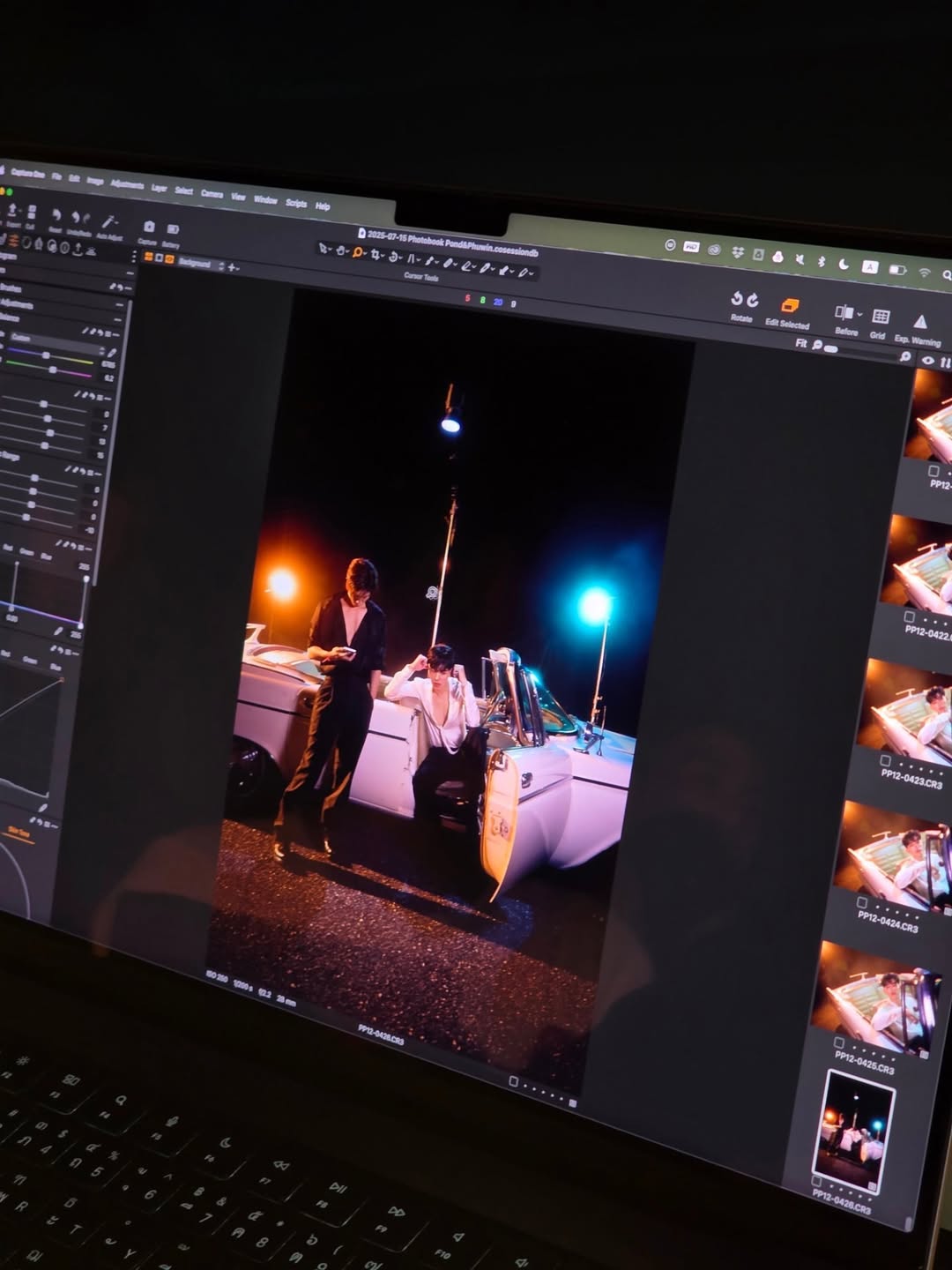Image resolution: width=952 pixels, height=1270 pixels.
Task: Click the Fit zoom button
Action: [x=800, y=343]
